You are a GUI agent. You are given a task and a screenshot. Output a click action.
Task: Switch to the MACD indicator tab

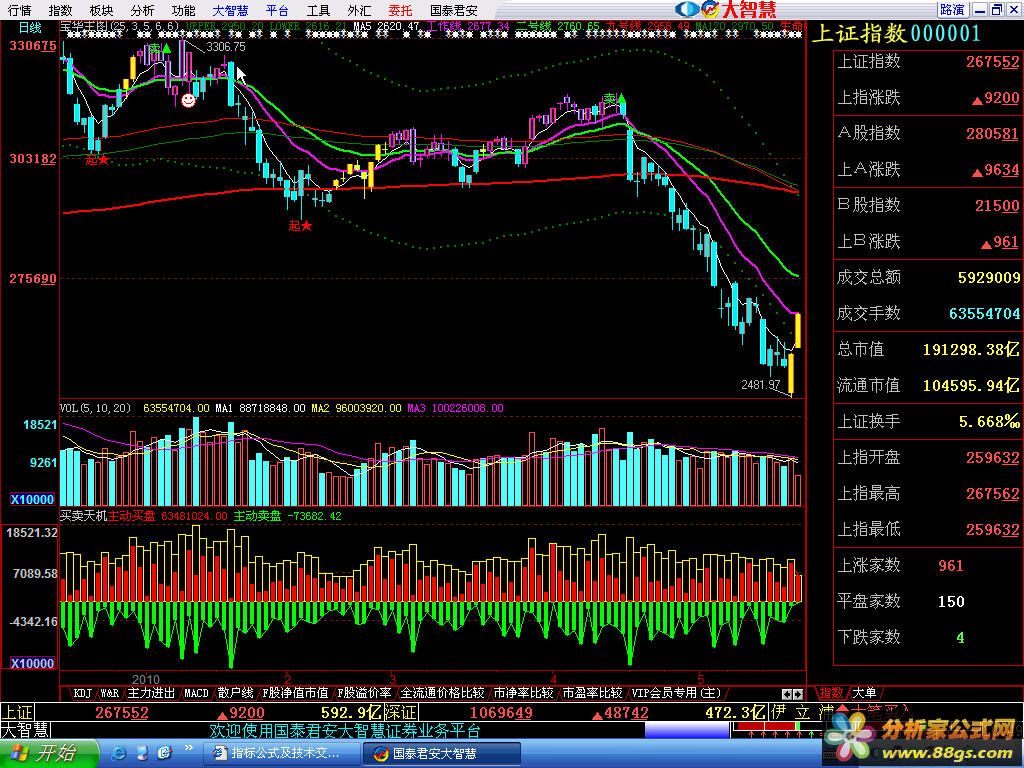(x=196, y=692)
